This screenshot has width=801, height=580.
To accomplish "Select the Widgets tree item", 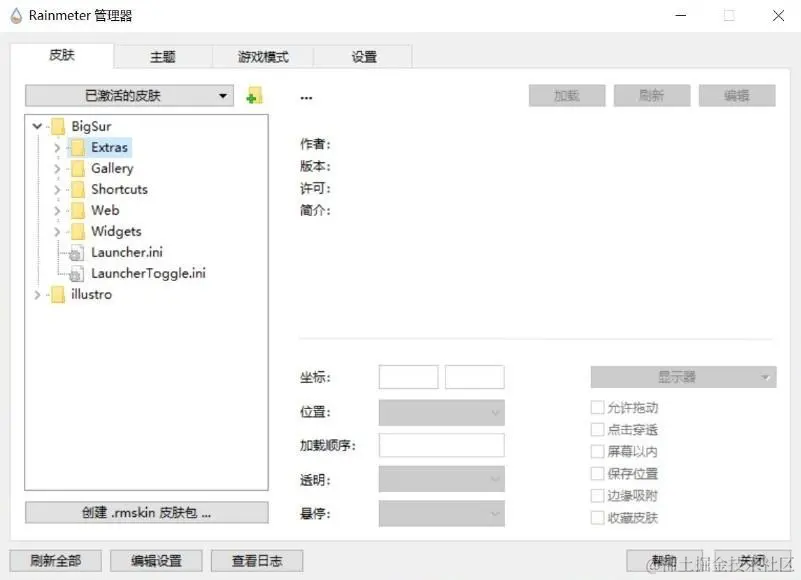I will 116,231.
